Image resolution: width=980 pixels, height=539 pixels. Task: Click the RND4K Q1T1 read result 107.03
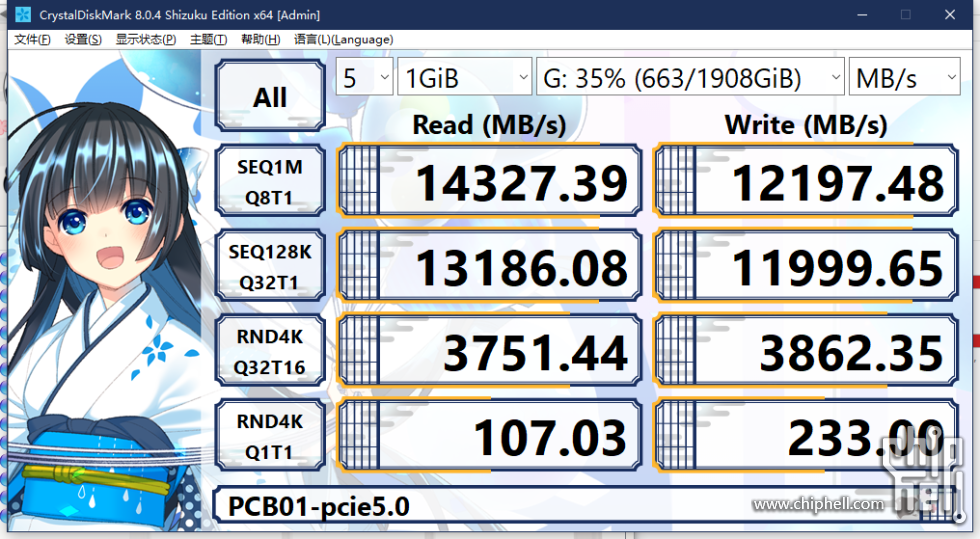(x=489, y=436)
